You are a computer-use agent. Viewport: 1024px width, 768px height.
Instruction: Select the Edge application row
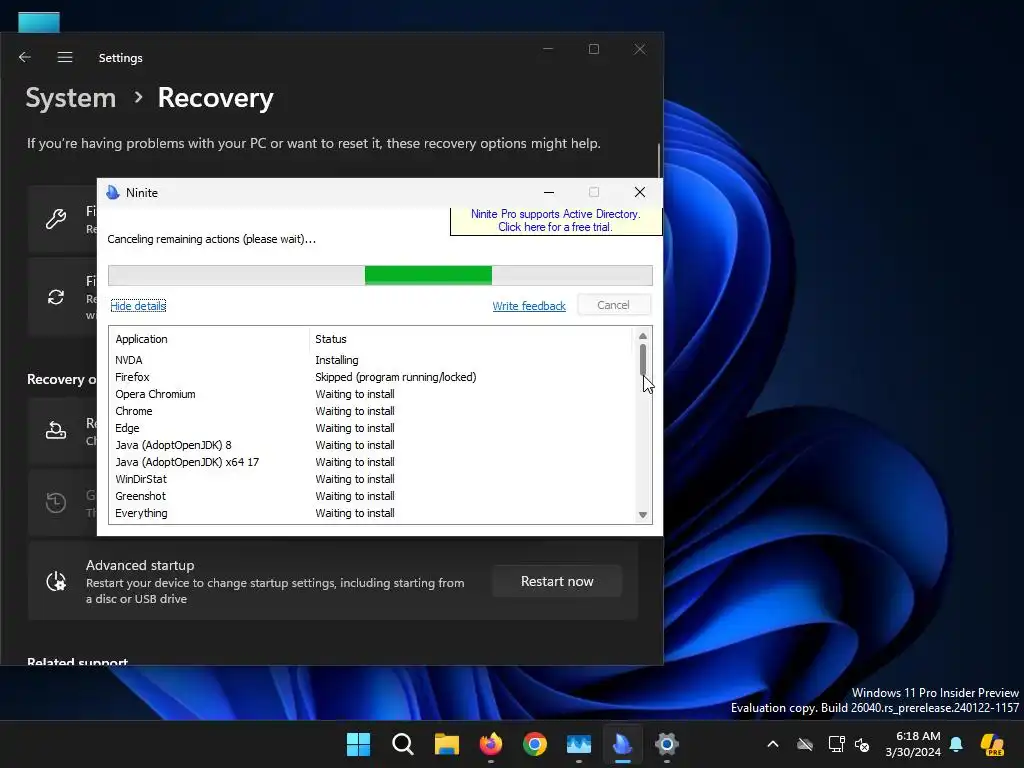pyautogui.click(x=372, y=428)
